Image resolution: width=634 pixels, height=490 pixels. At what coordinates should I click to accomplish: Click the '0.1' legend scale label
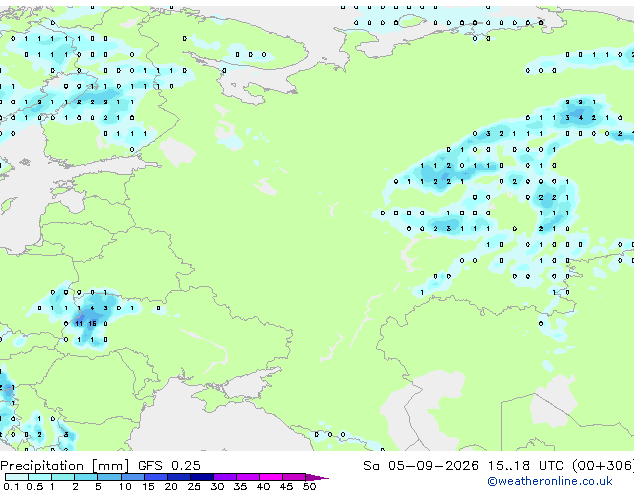coord(11,486)
